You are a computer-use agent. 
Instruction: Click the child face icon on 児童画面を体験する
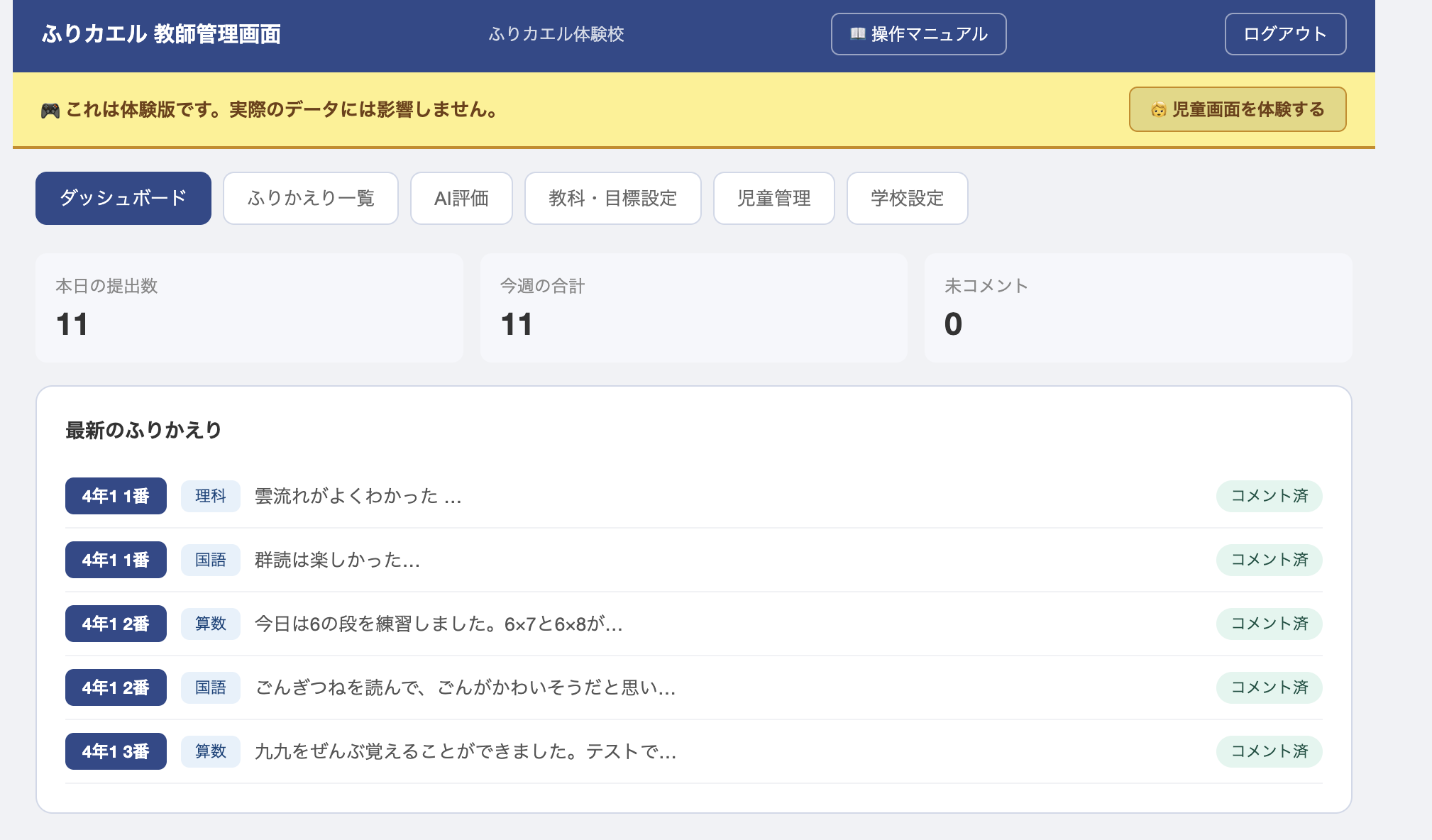pyautogui.click(x=1158, y=109)
